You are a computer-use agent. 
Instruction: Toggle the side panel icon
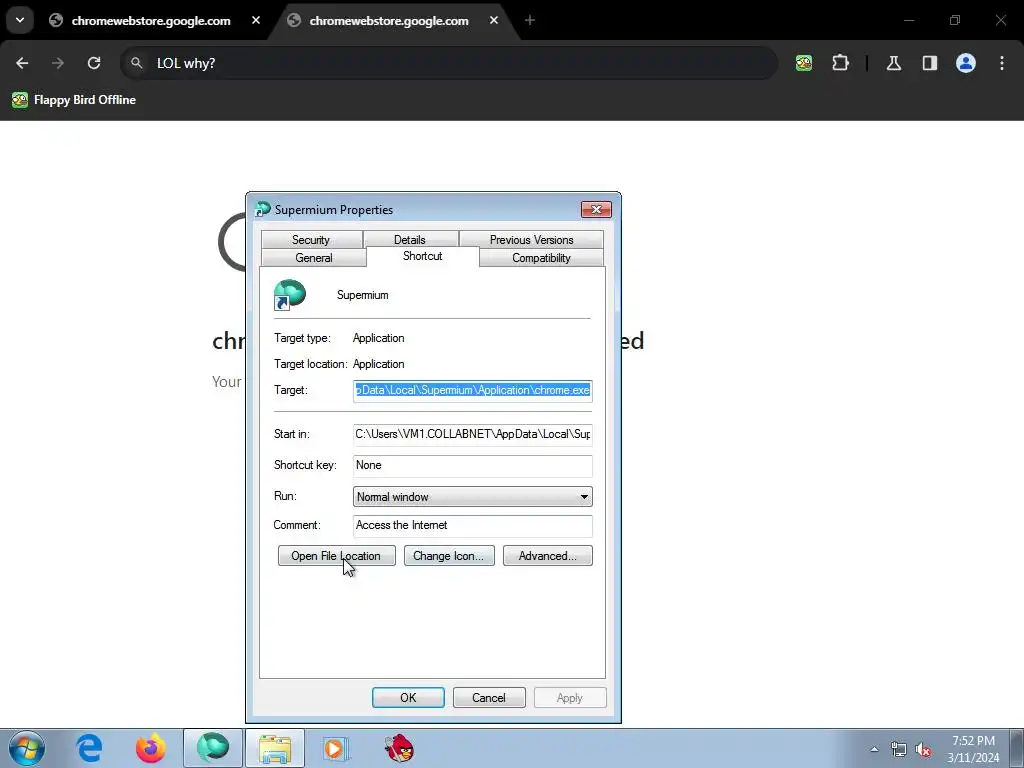(930, 63)
